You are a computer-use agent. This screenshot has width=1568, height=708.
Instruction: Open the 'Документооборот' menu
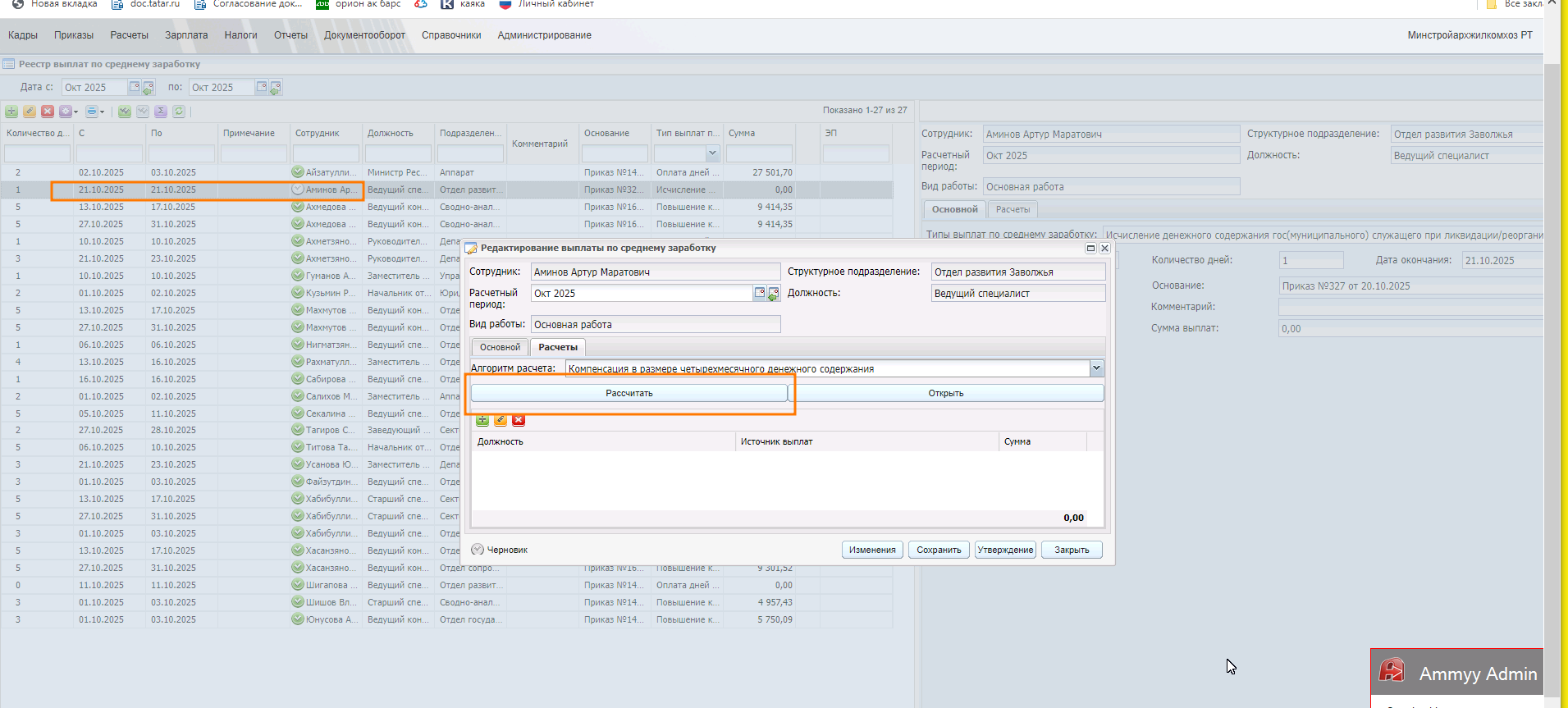[364, 35]
